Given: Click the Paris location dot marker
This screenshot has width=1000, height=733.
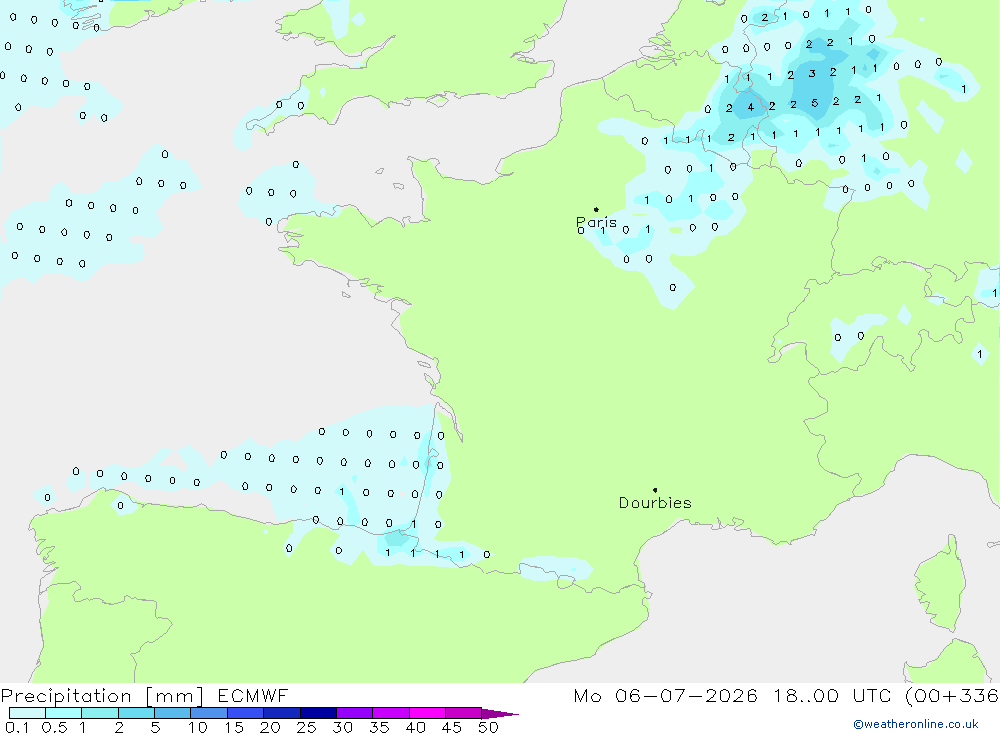Looking at the screenshot, I should coord(596,209).
